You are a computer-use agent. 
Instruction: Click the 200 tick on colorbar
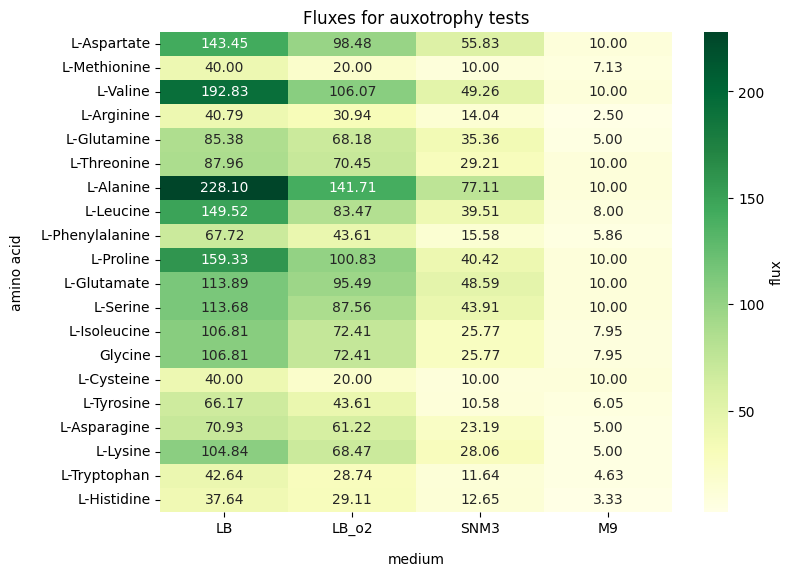pyautogui.click(x=751, y=93)
